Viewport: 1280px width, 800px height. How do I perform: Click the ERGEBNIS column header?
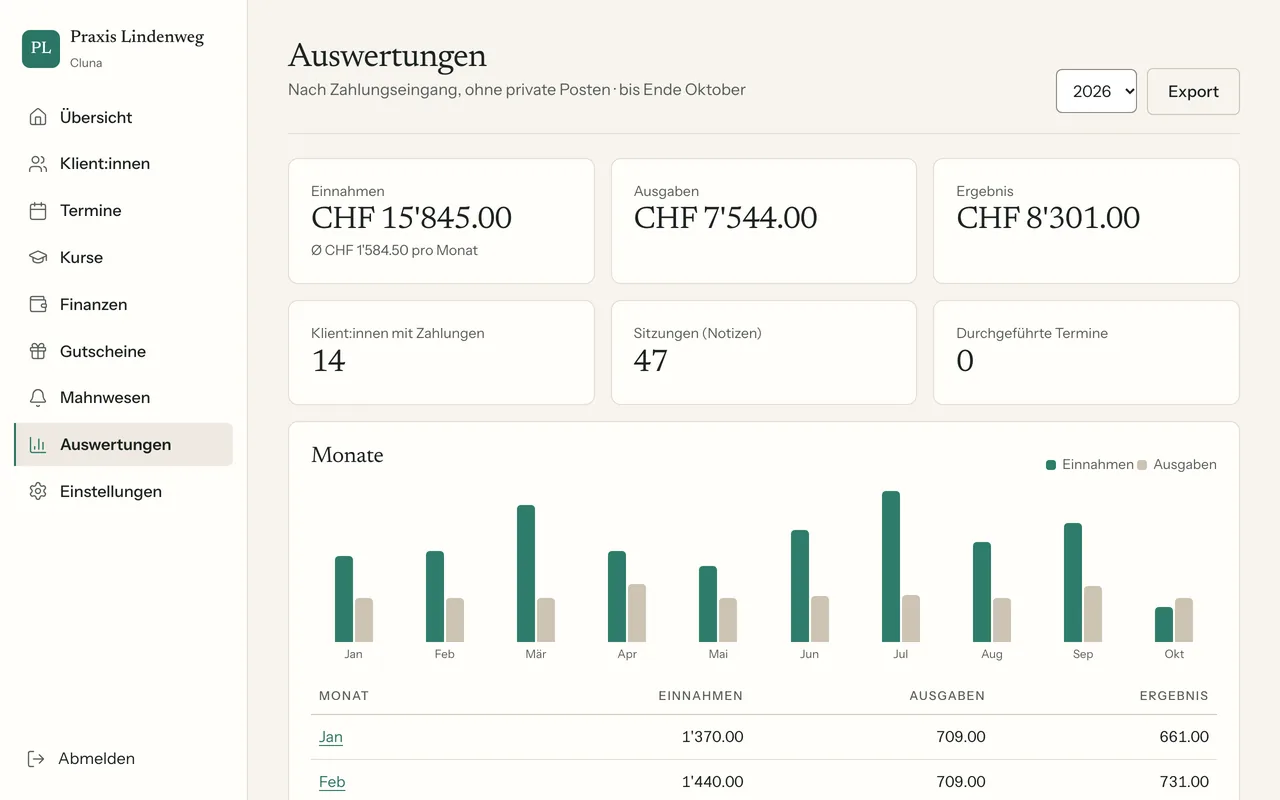click(1174, 696)
